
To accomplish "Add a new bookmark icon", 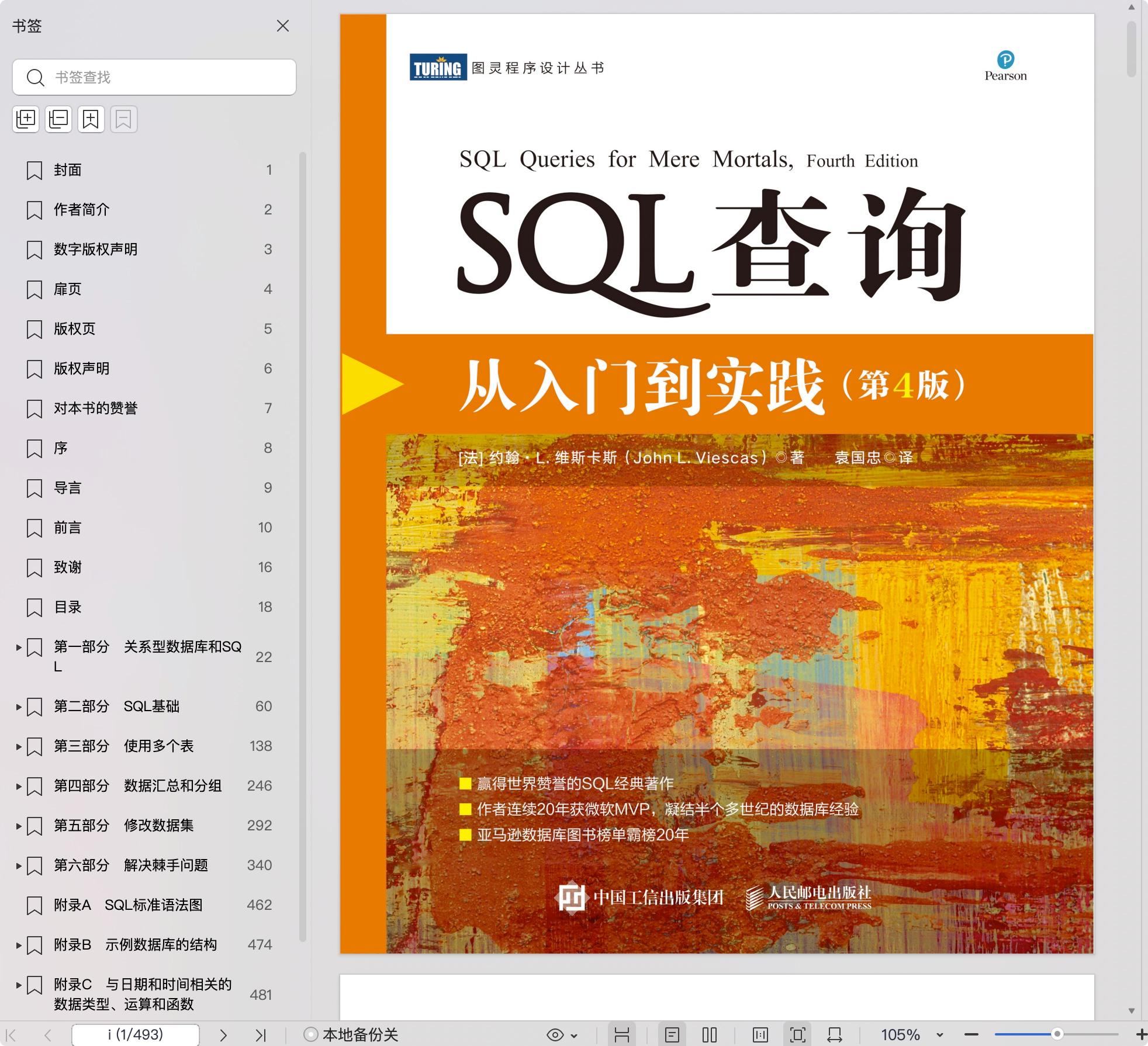I will (x=91, y=119).
